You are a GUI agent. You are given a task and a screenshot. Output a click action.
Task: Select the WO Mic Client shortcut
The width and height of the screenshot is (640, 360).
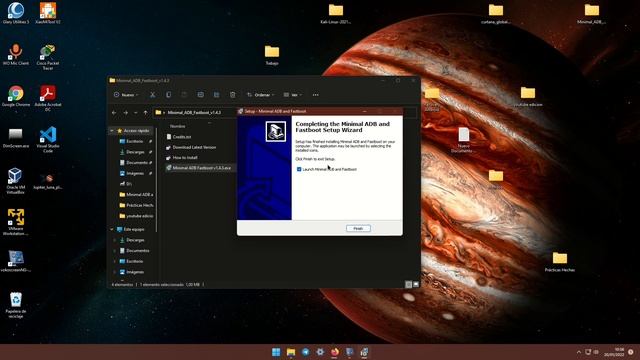[x=16, y=54]
